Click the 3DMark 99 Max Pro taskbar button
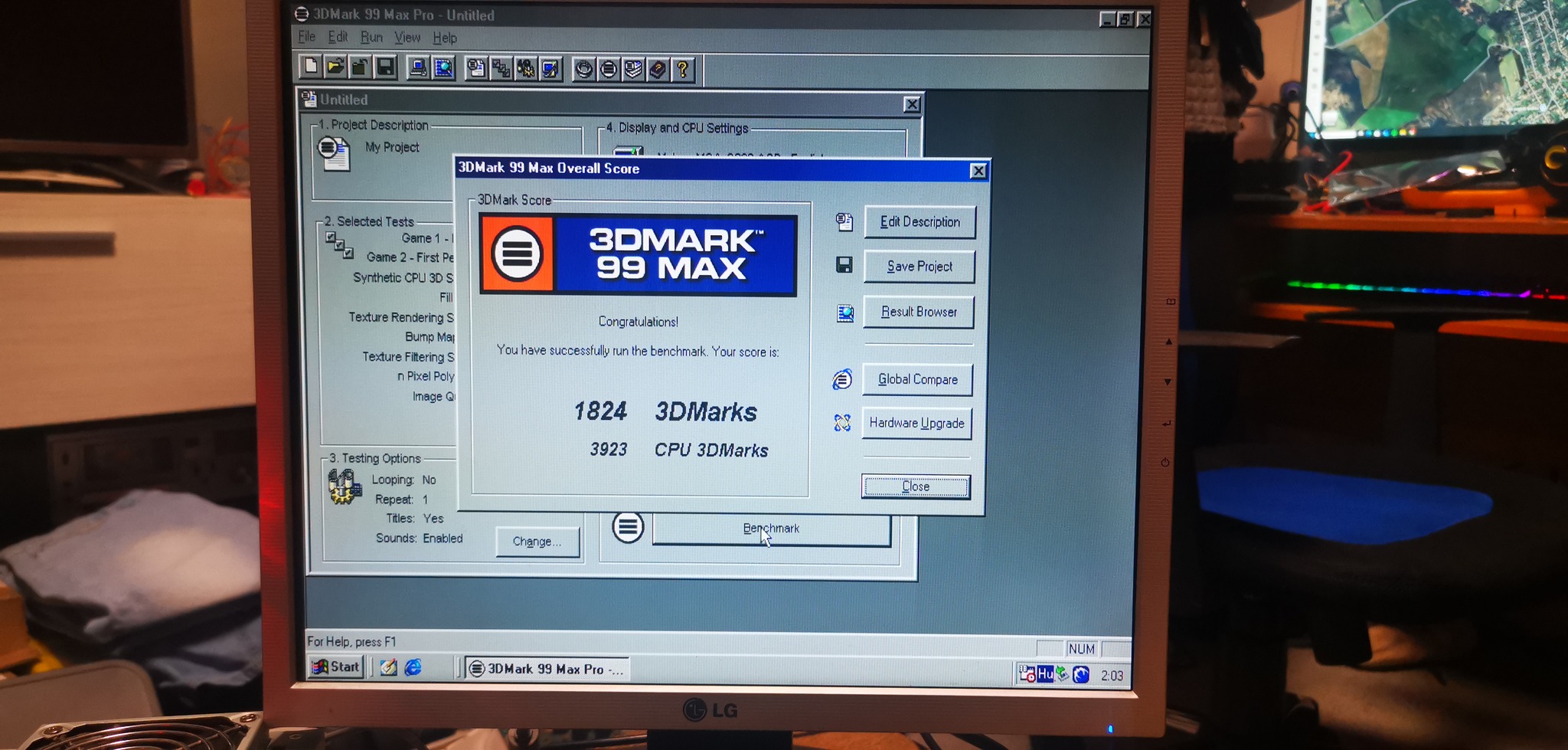Image resolution: width=1568 pixels, height=750 pixels. click(547, 669)
